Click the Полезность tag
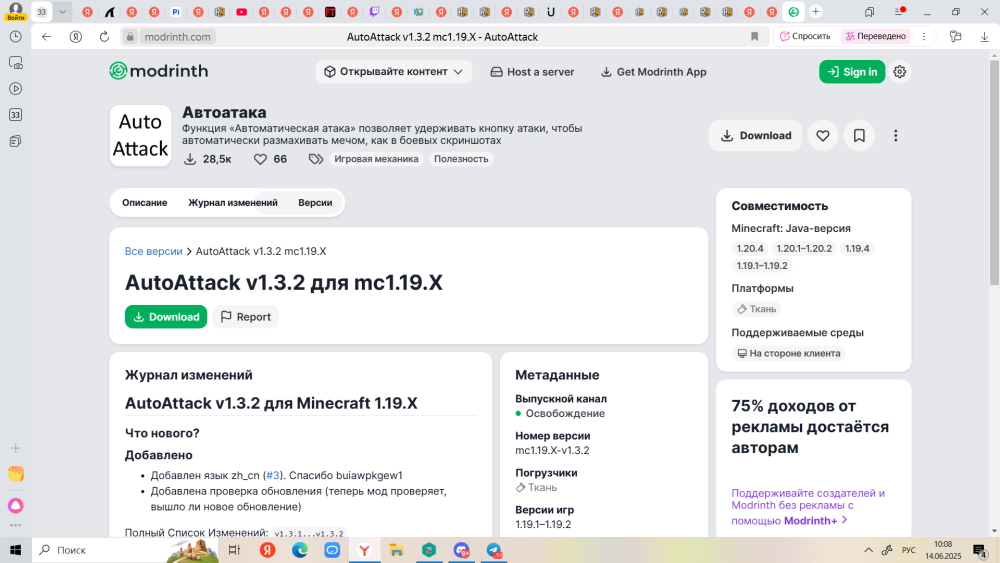This screenshot has width=1000, height=563. pyautogui.click(x=461, y=159)
